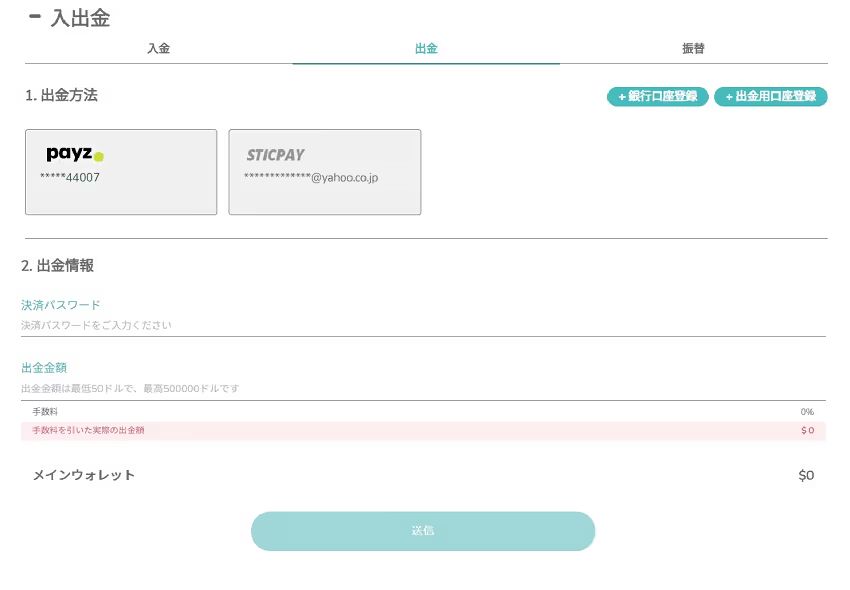Select the active 出金 withdrawal tab
This screenshot has height=590, width=850.
click(425, 48)
